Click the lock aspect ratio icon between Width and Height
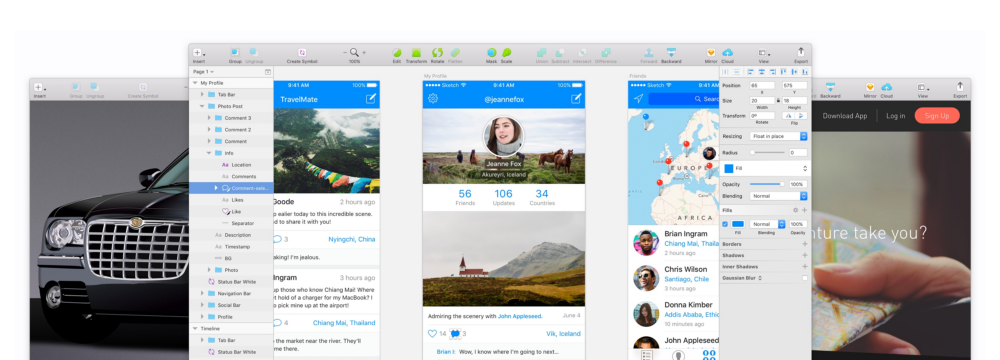The width and height of the screenshot is (1000, 360). [779, 100]
